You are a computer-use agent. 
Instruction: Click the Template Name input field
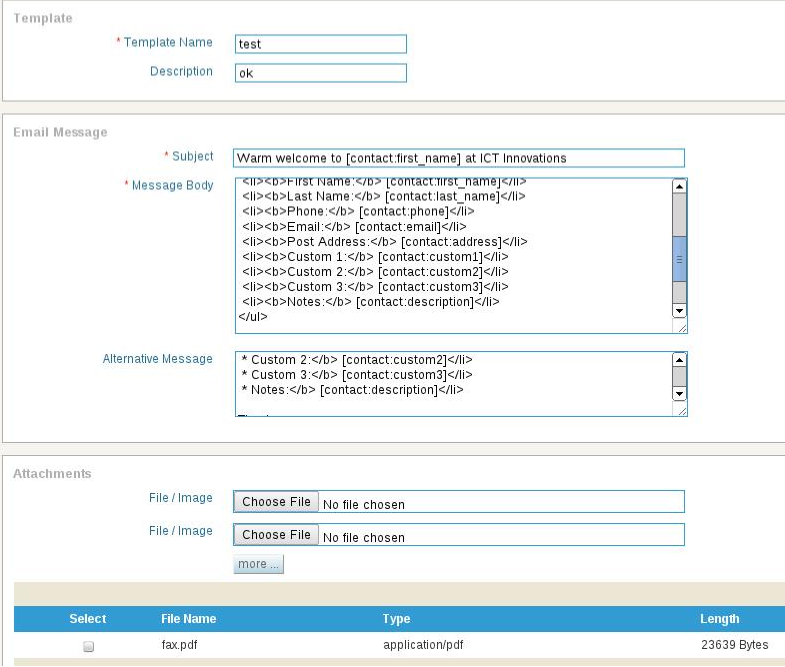[320, 44]
